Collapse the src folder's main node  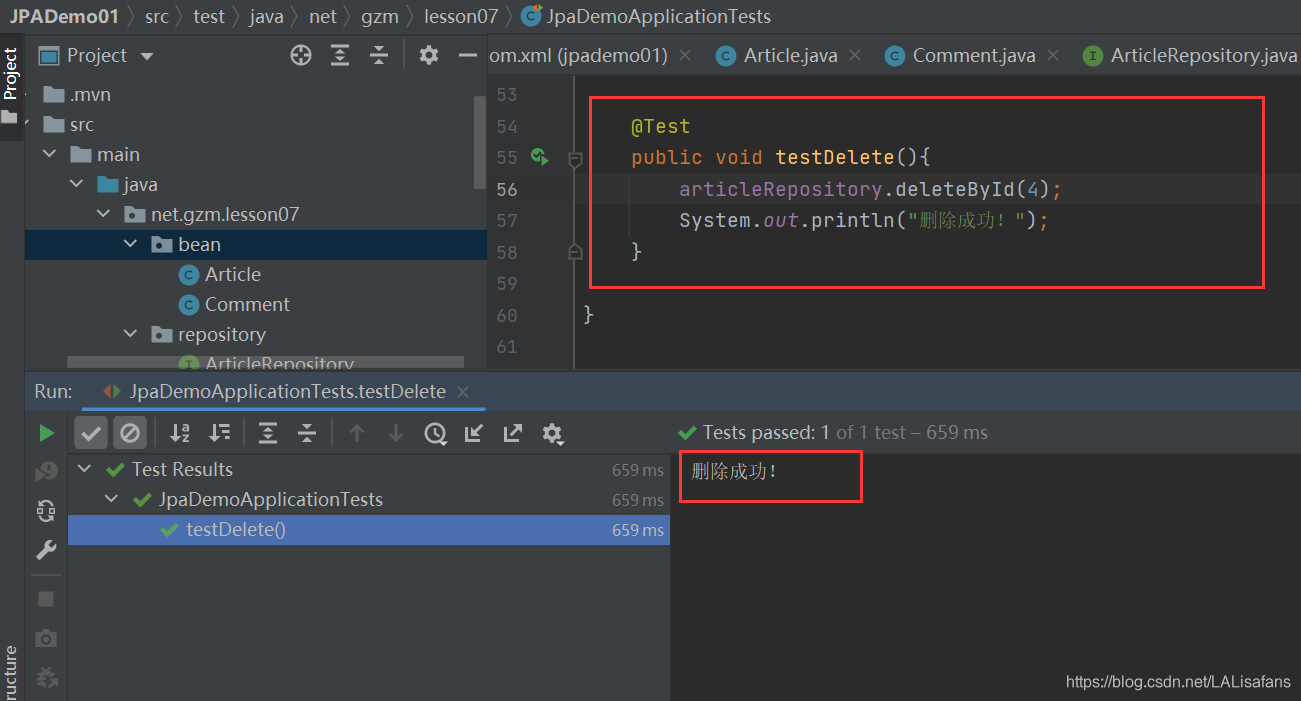pos(49,155)
